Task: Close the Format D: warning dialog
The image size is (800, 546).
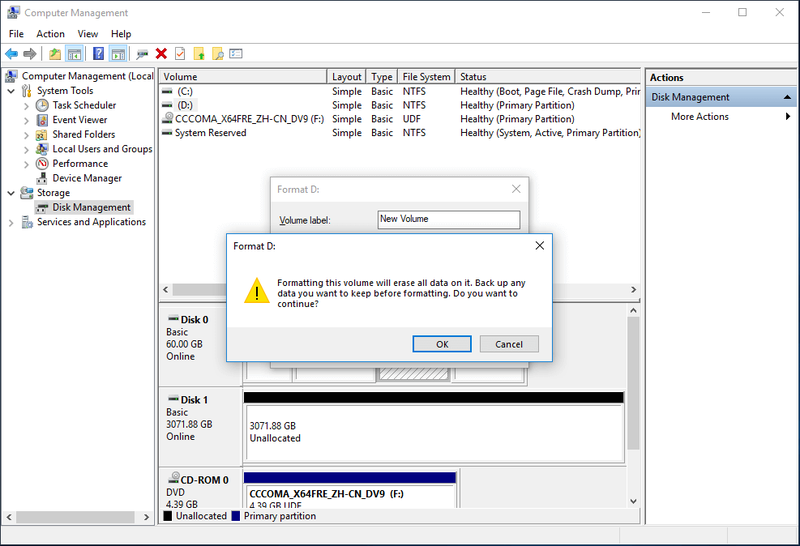Action: coord(539,245)
